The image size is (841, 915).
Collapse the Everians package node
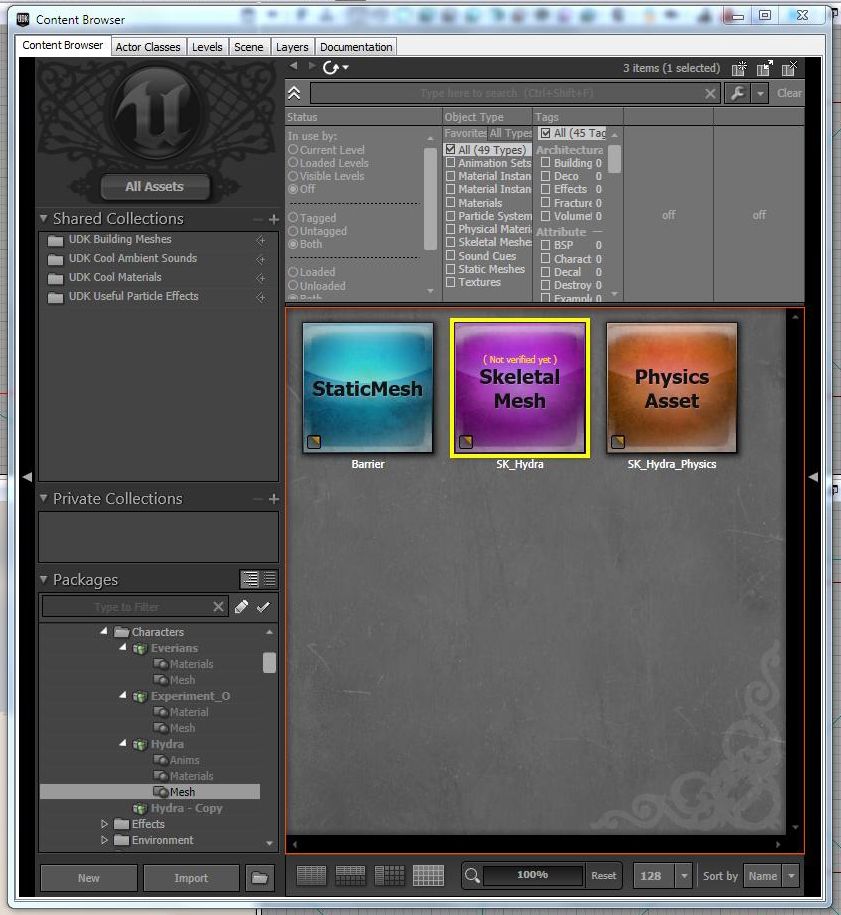[x=123, y=648]
